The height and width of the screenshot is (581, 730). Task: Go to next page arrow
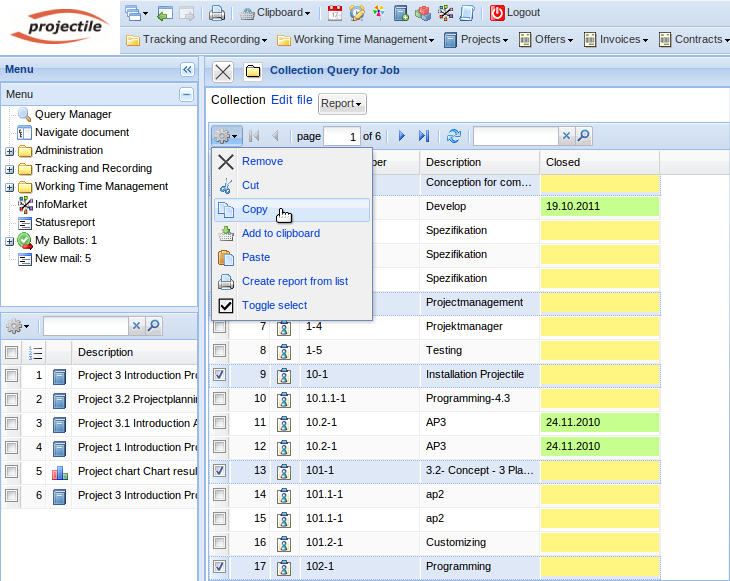(x=402, y=136)
